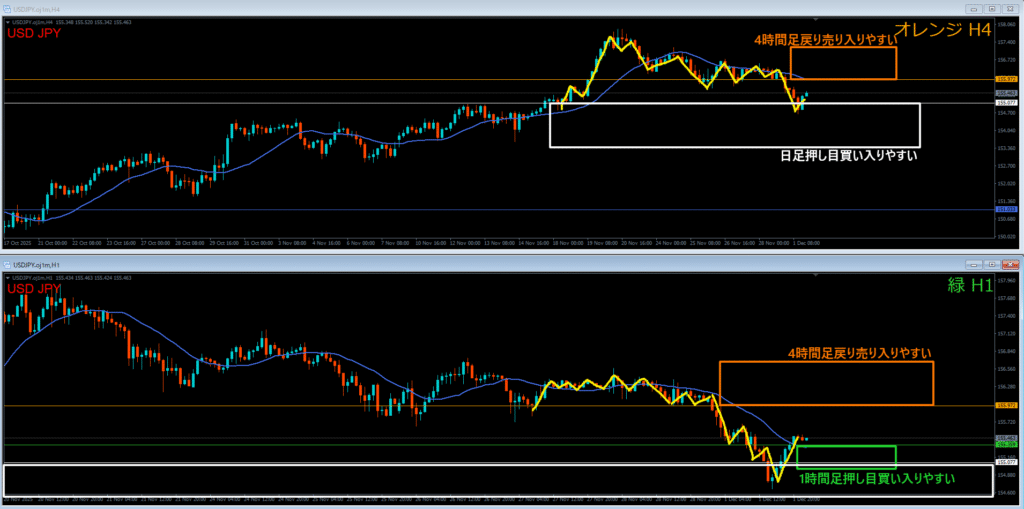Select the '日足押し目買い入りやすい' text label

pyautogui.click(x=849, y=156)
